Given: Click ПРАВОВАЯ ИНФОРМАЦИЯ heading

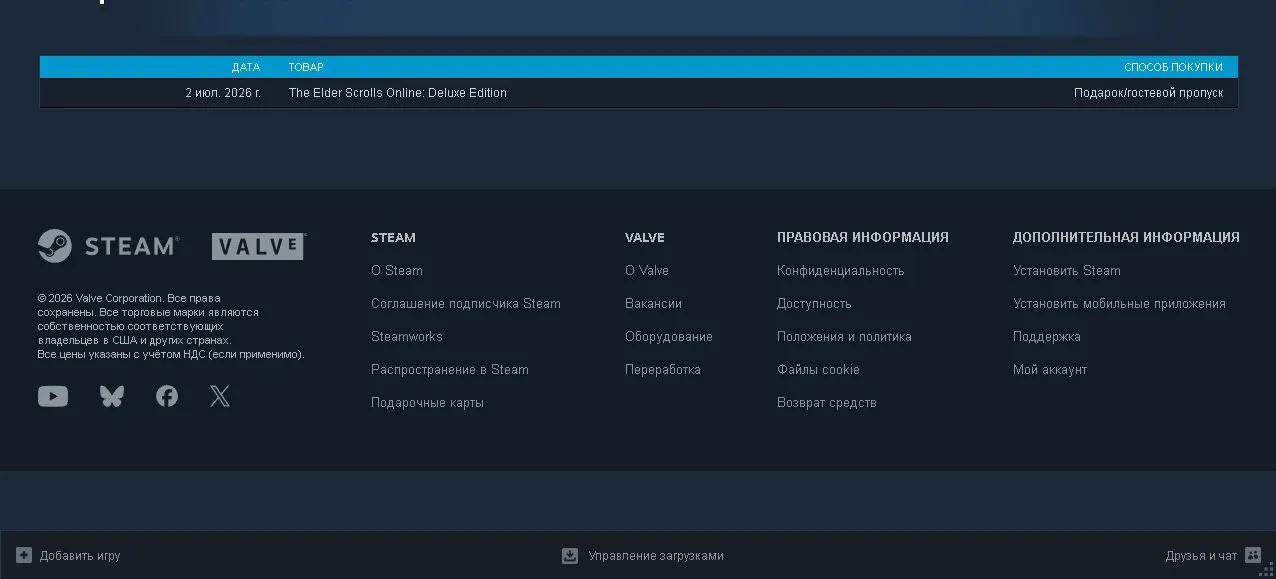Looking at the screenshot, I should (863, 237).
